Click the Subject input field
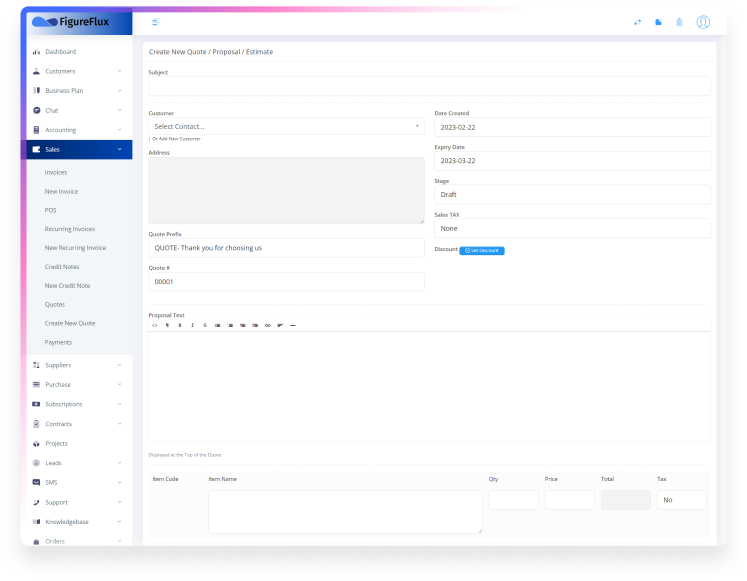 tap(429, 86)
